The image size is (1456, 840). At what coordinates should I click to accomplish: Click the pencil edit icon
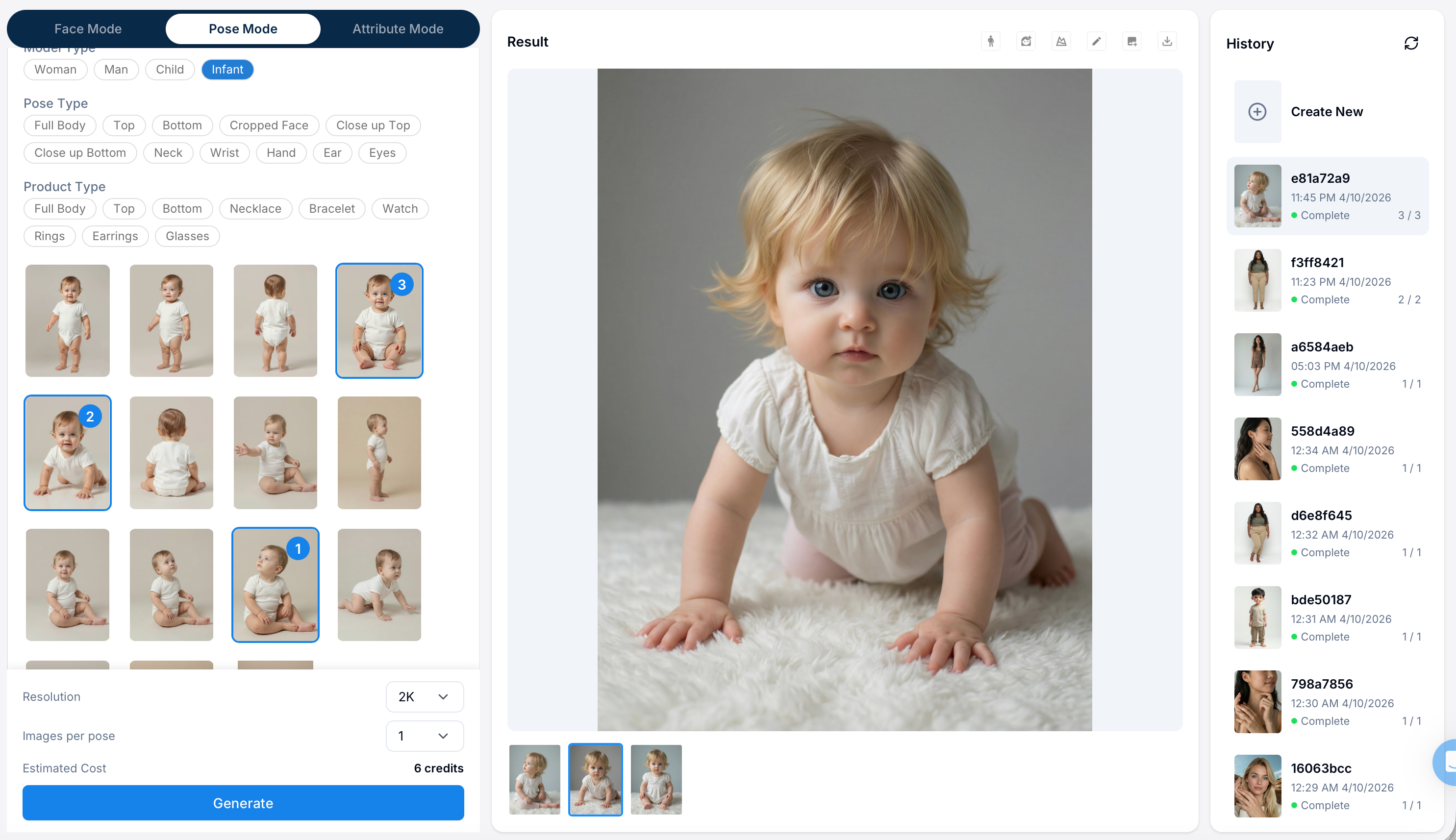click(x=1096, y=42)
